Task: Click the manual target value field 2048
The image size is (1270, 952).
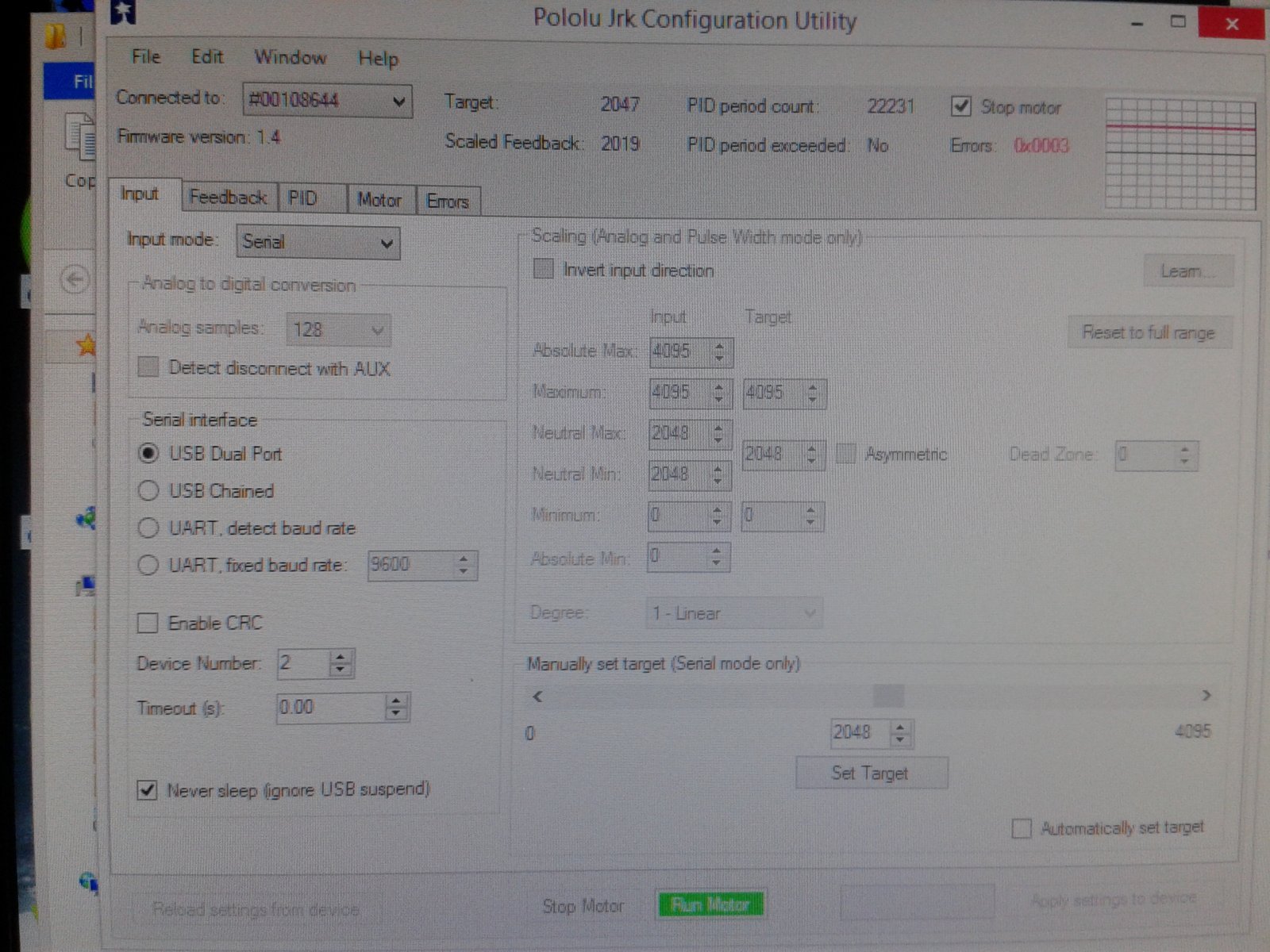Action: [860, 732]
